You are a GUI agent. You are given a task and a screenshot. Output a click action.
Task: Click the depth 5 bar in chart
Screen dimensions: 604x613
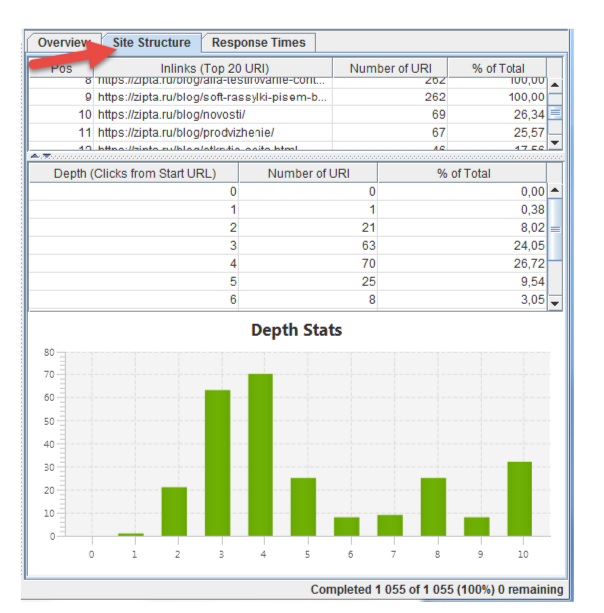[303, 507]
